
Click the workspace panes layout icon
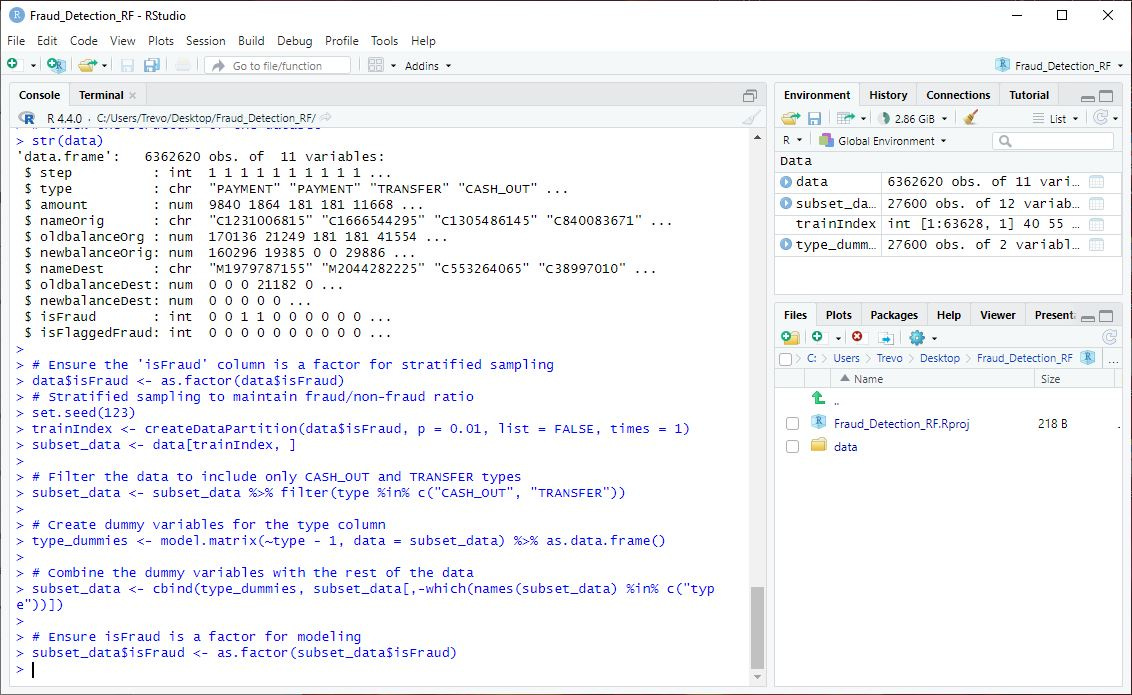tap(375, 65)
